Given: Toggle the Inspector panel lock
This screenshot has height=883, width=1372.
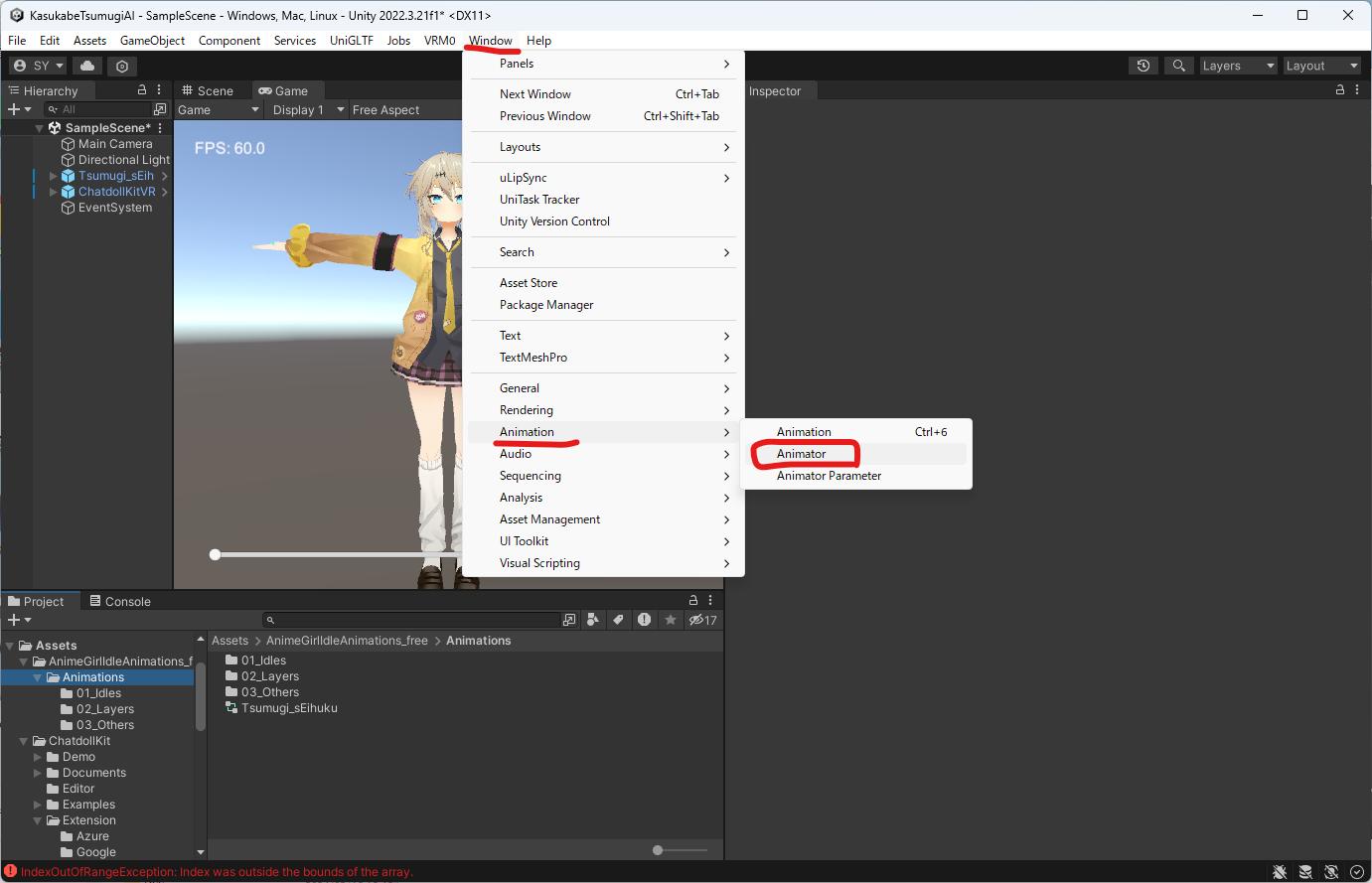Looking at the screenshot, I should [x=1340, y=89].
